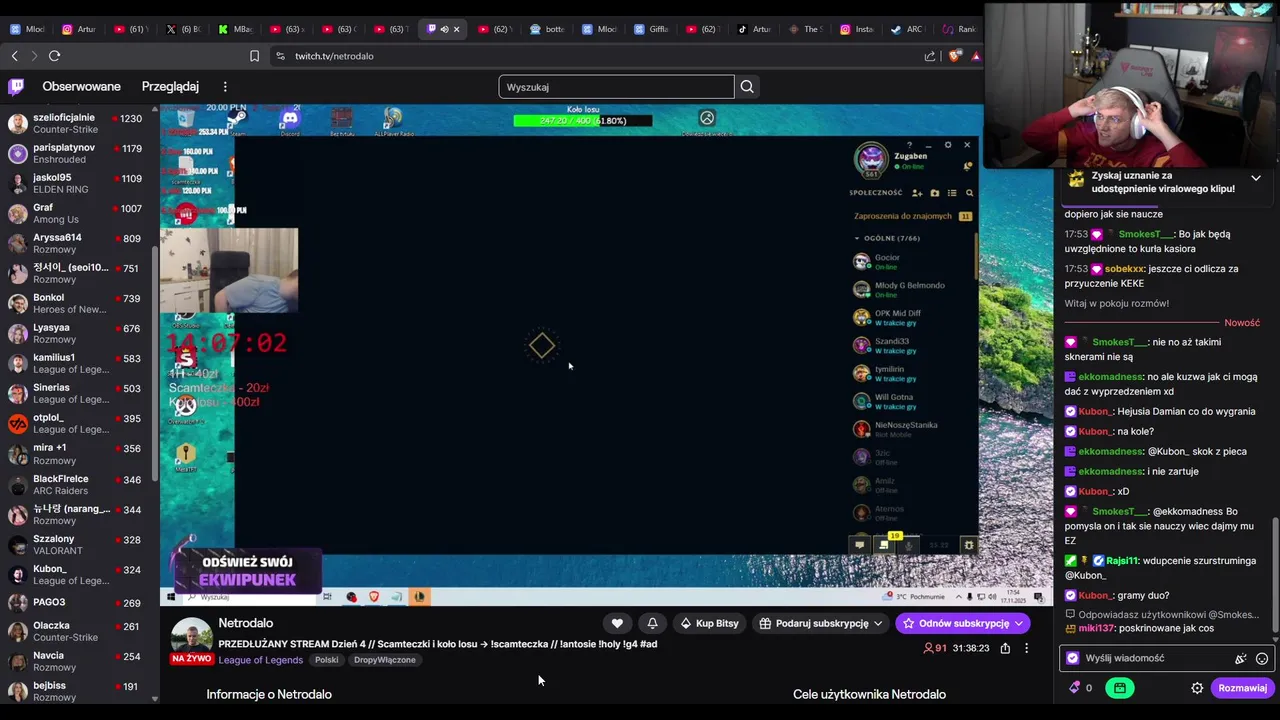Open the Brave shields icon
This screenshot has height=720, width=1280.
coord(954,56)
